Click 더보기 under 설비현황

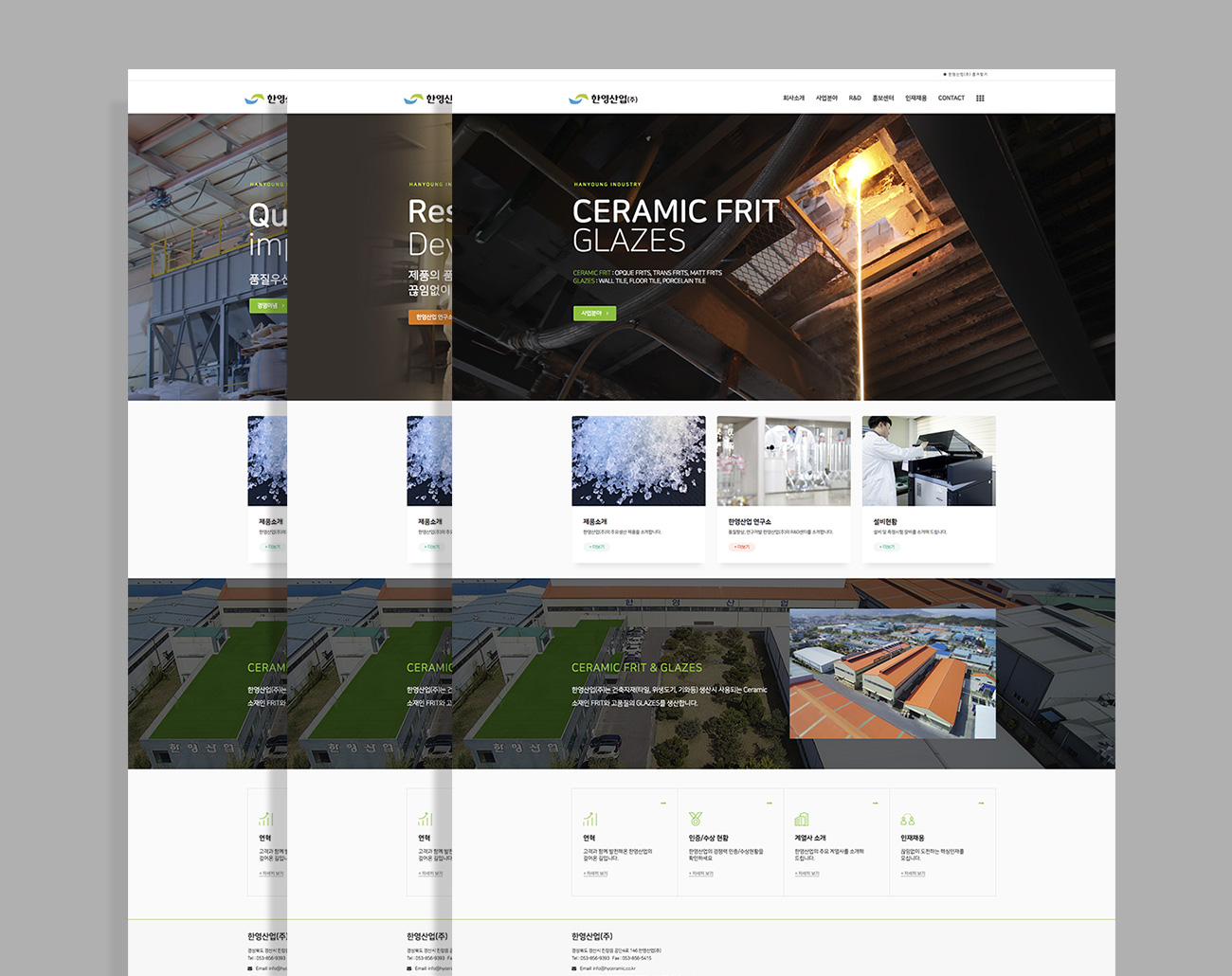(887, 547)
